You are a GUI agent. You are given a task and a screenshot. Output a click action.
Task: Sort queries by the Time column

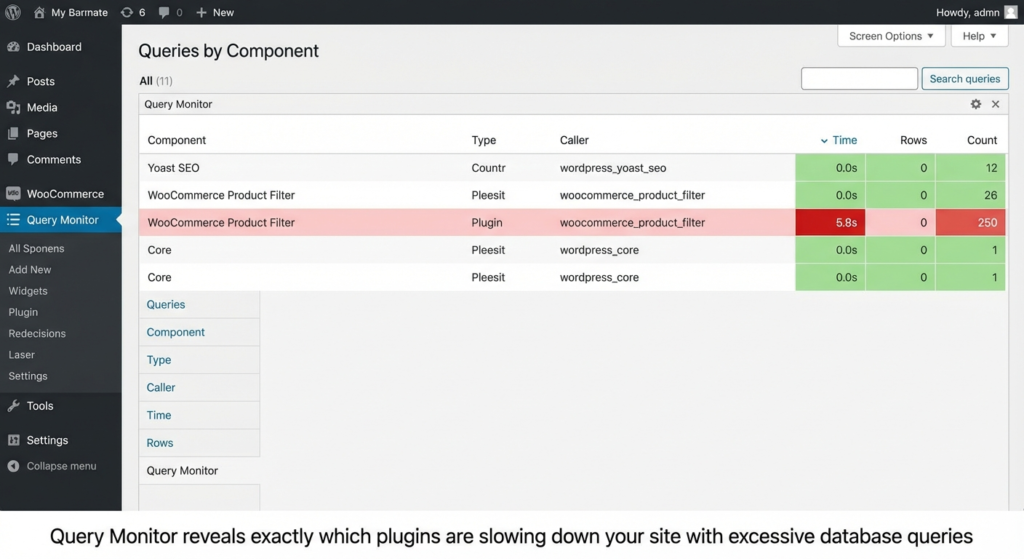point(844,140)
